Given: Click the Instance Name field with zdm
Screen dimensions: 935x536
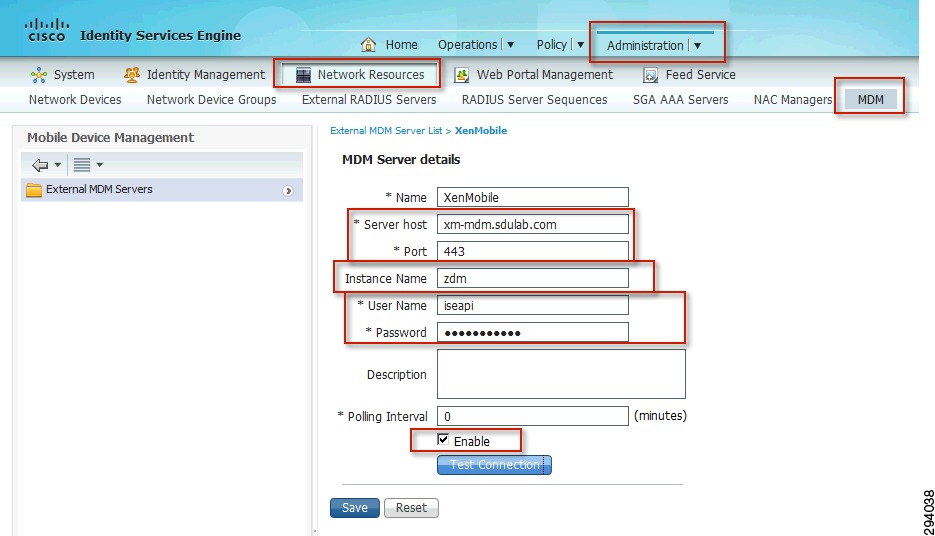Looking at the screenshot, I should (x=532, y=278).
